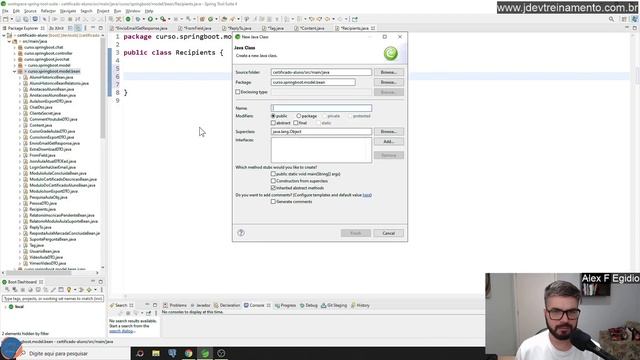Expand the curso.springboot.jivochat package
Viewport: 640px width, 360px height.
(15, 60)
